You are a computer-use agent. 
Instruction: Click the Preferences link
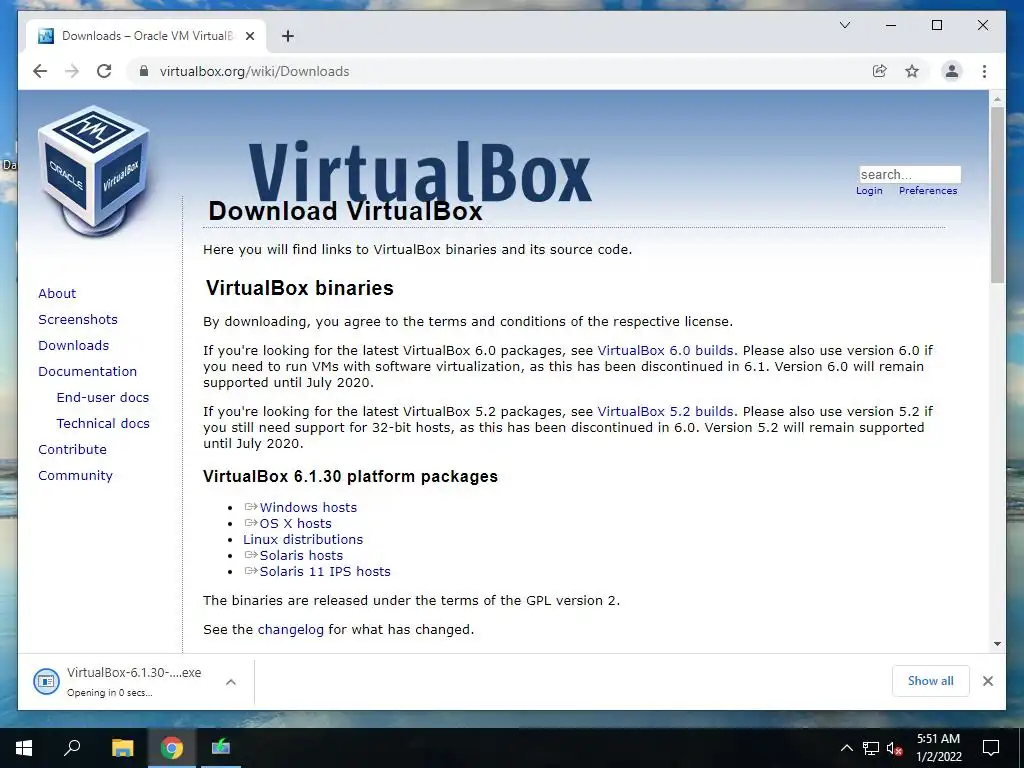(x=928, y=190)
